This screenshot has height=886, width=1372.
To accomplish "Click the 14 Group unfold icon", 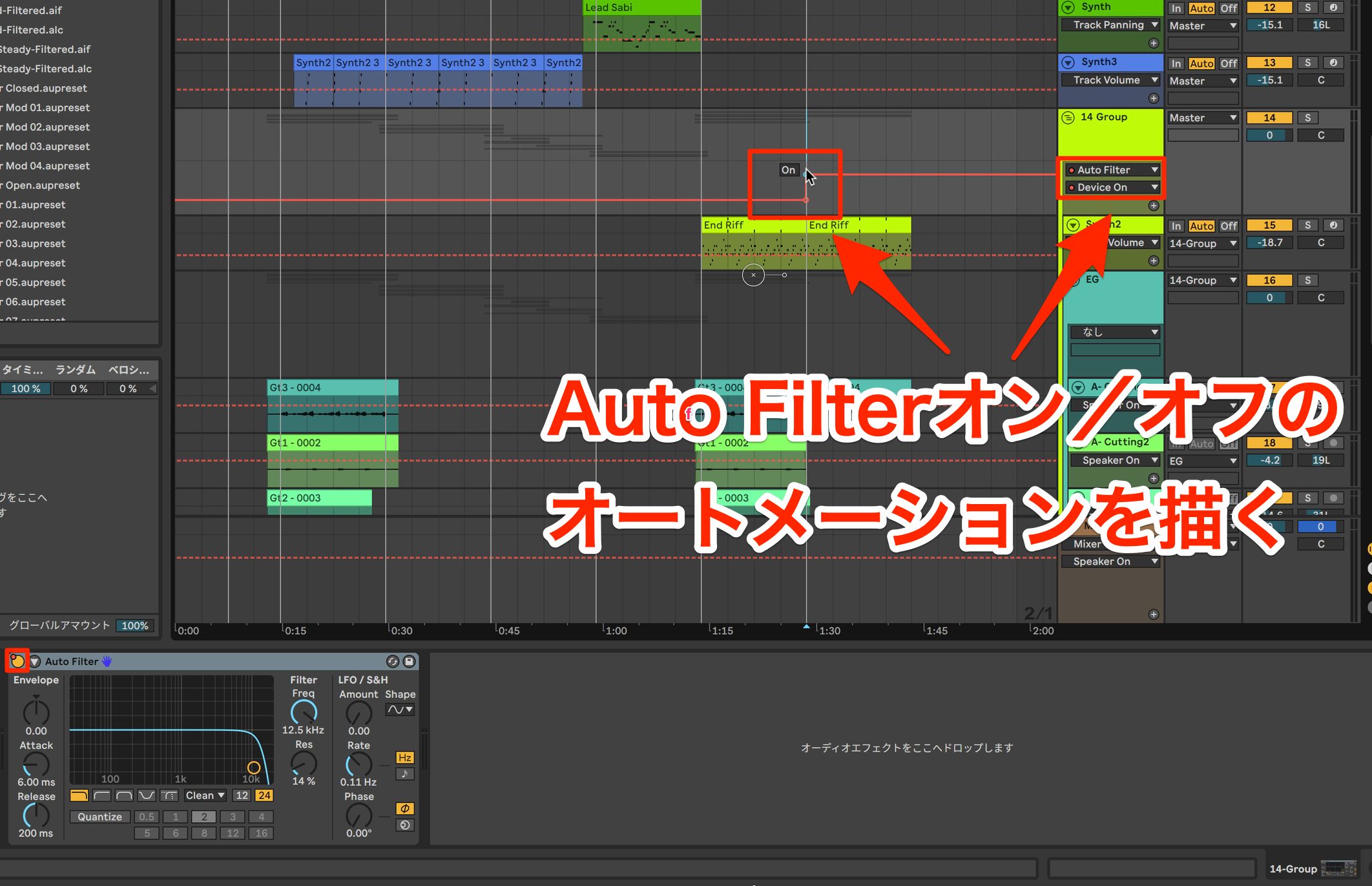I will [x=1068, y=117].
